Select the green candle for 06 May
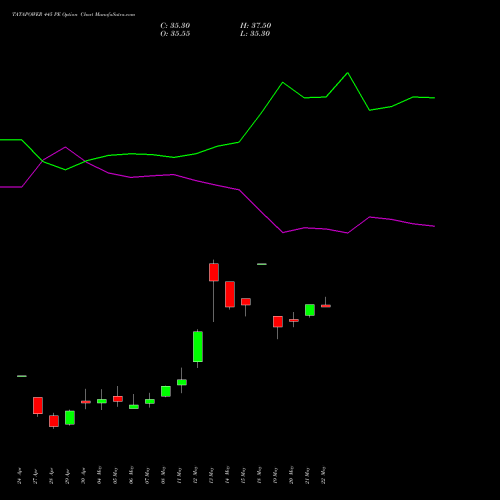Screen dimensions: 500x500 134,407
